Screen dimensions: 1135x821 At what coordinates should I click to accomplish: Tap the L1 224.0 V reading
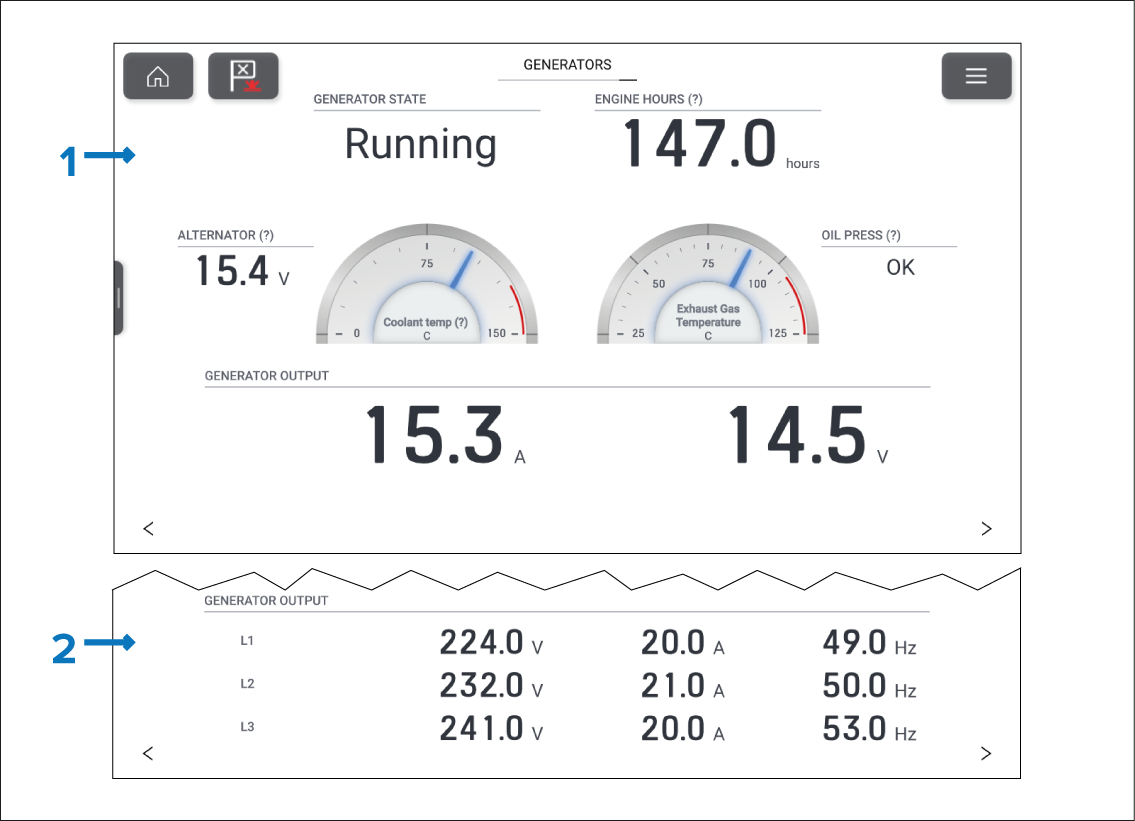coord(482,643)
